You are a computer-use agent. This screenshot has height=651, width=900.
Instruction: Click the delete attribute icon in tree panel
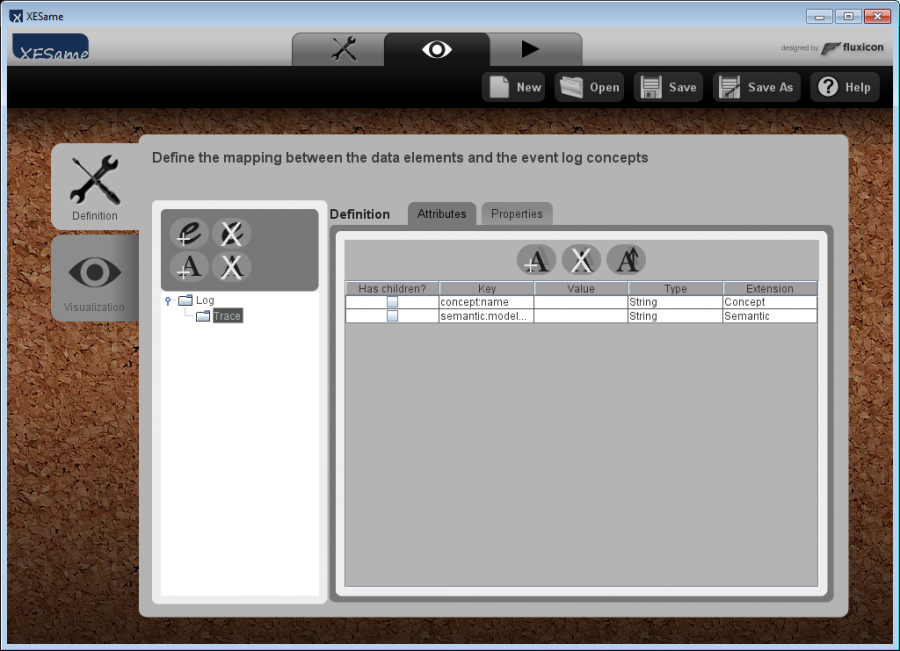[231, 266]
